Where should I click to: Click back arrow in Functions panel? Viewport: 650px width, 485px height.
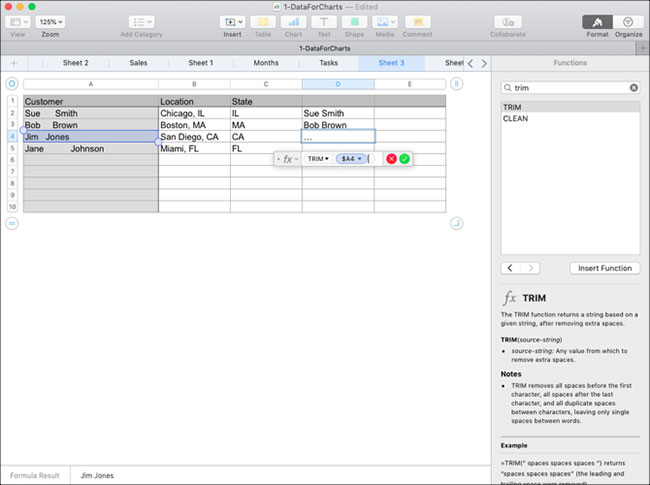[x=511, y=268]
